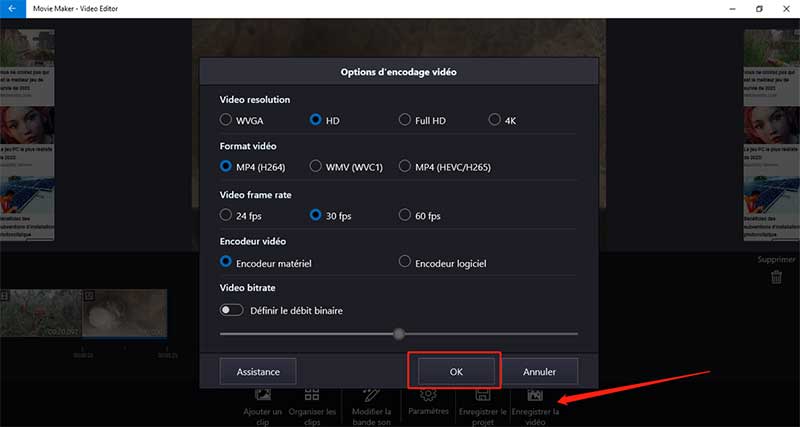Choose Full HD resolution option
Viewport: 800px width, 427px height.
tap(405, 120)
